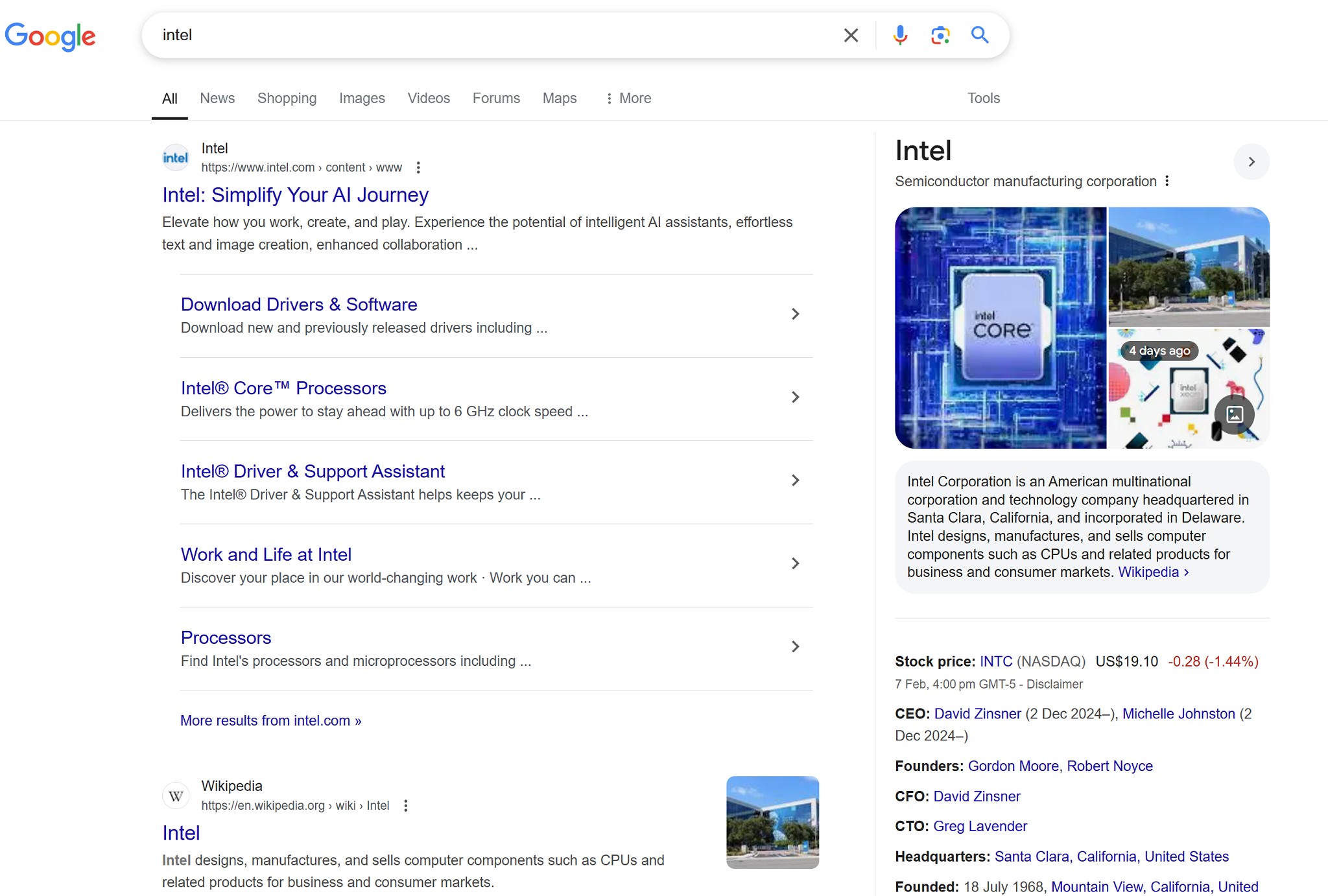
Task: Expand the Intel knowledge panel arrow button
Action: point(1251,161)
